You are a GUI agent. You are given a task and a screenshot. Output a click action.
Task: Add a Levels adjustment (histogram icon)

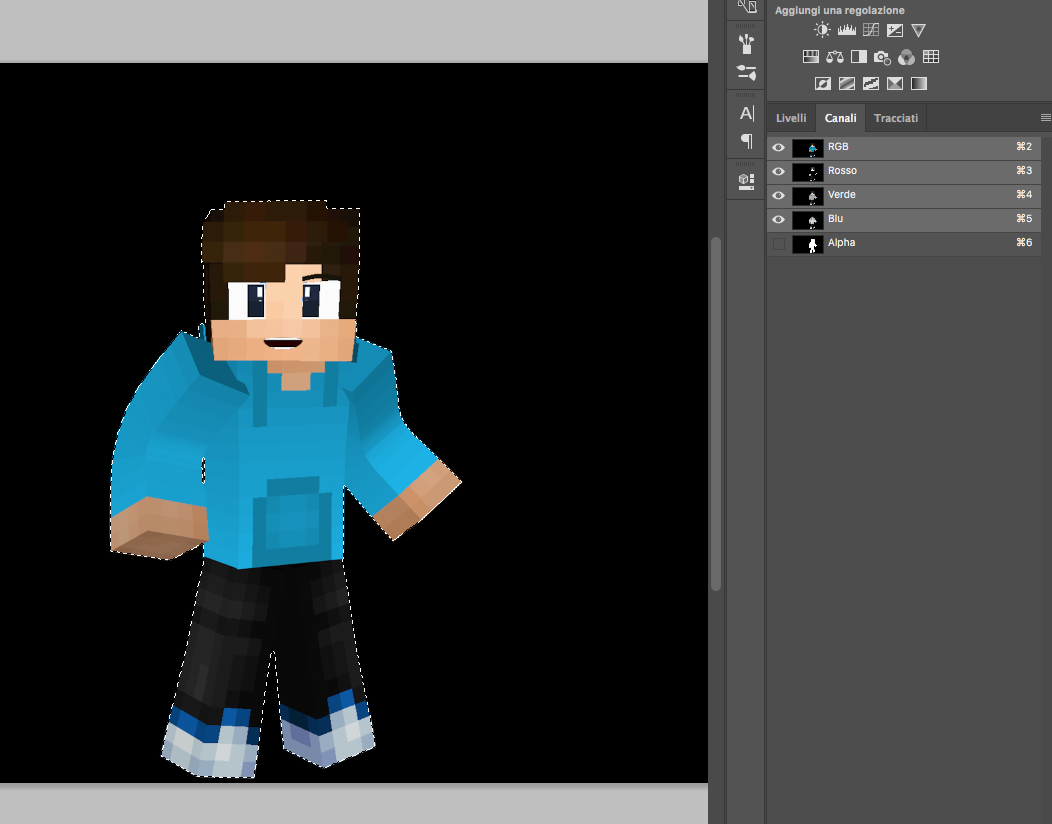(847, 30)
